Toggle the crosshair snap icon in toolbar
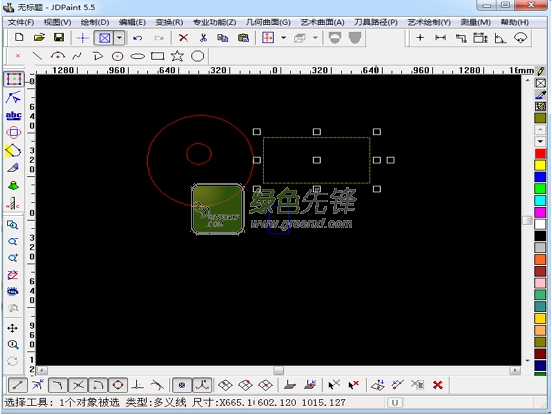The image size is (552, 415). 82,38
